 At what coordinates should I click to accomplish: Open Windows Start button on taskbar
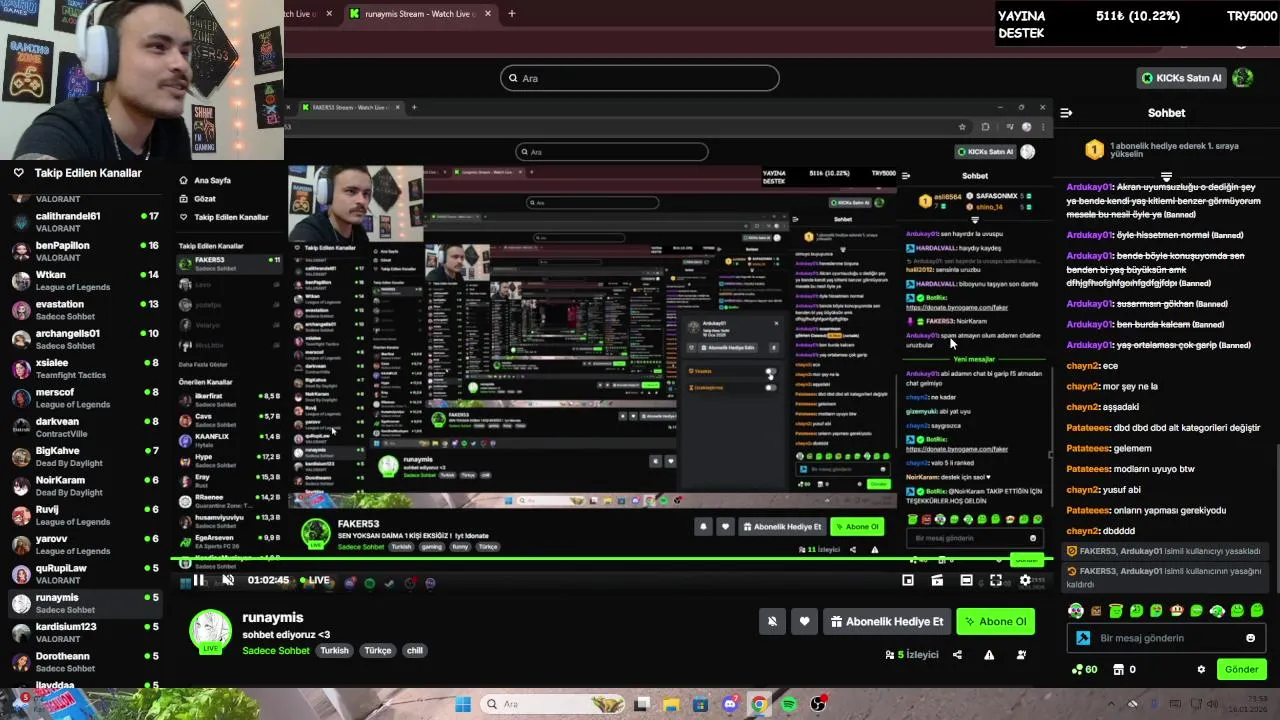click(463, 704)
